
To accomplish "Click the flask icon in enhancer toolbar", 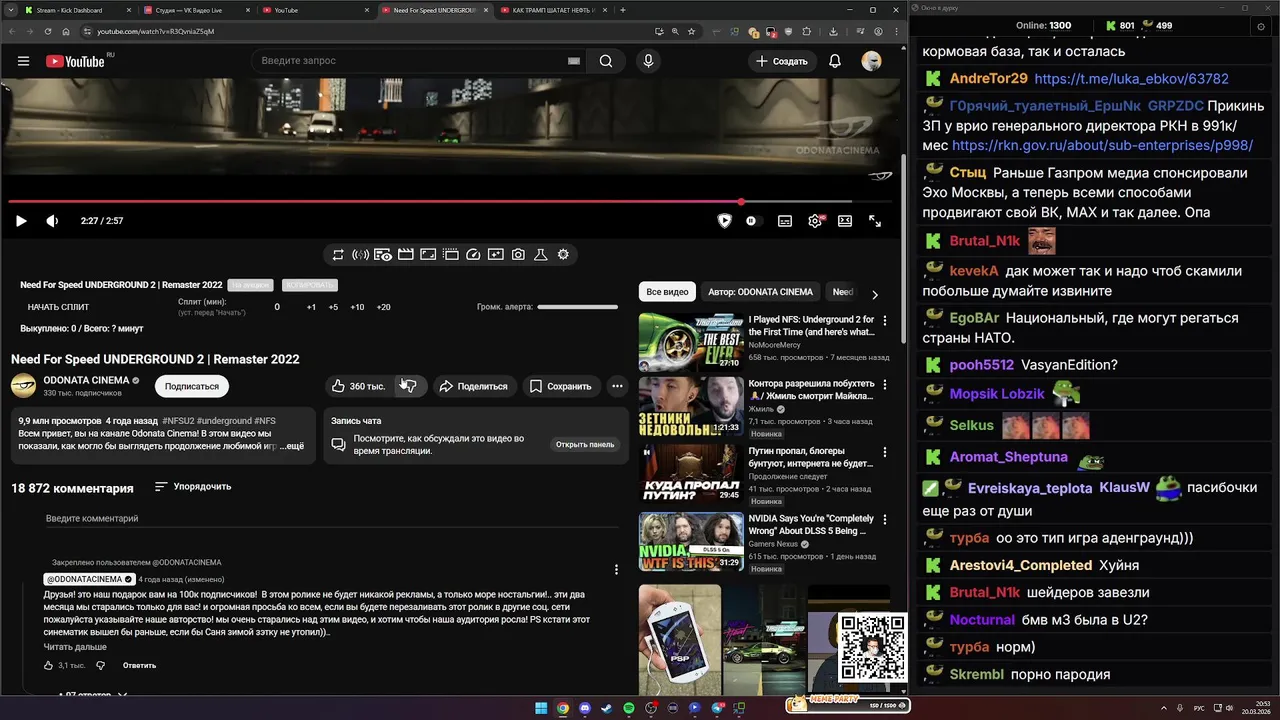I will click(540, 255).
